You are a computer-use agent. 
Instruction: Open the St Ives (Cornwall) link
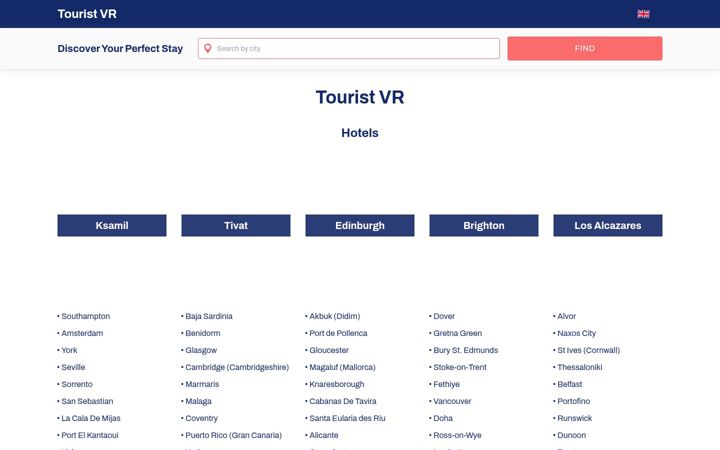pyautogui.click(x=589, y=350)
